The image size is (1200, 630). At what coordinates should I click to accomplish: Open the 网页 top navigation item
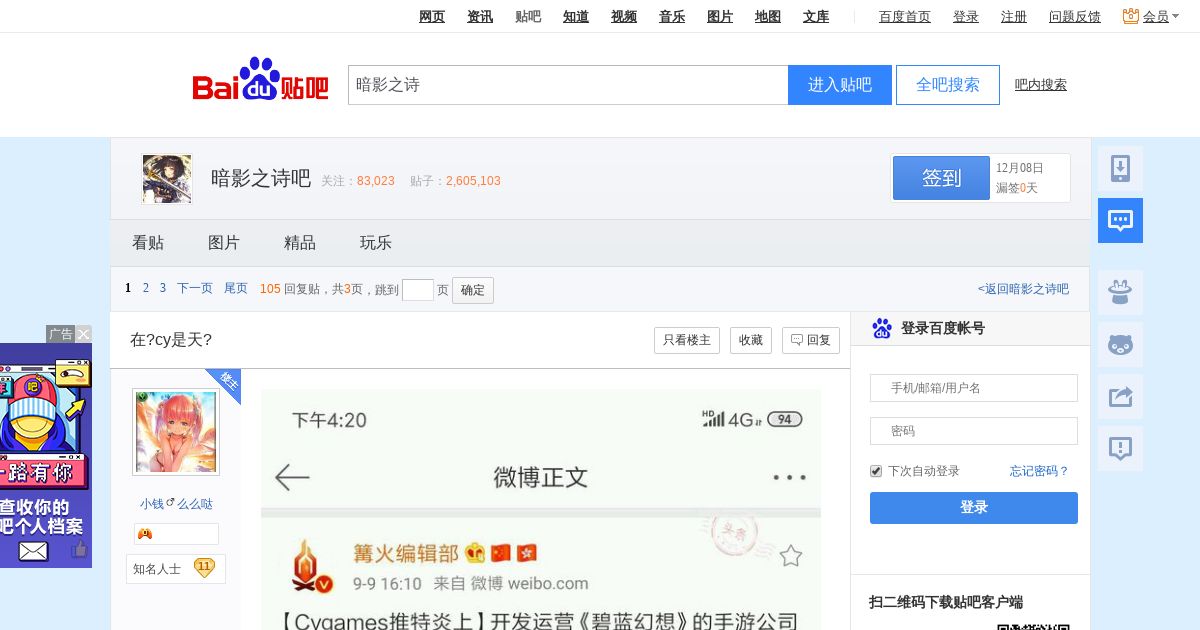(x=432, y=16)
